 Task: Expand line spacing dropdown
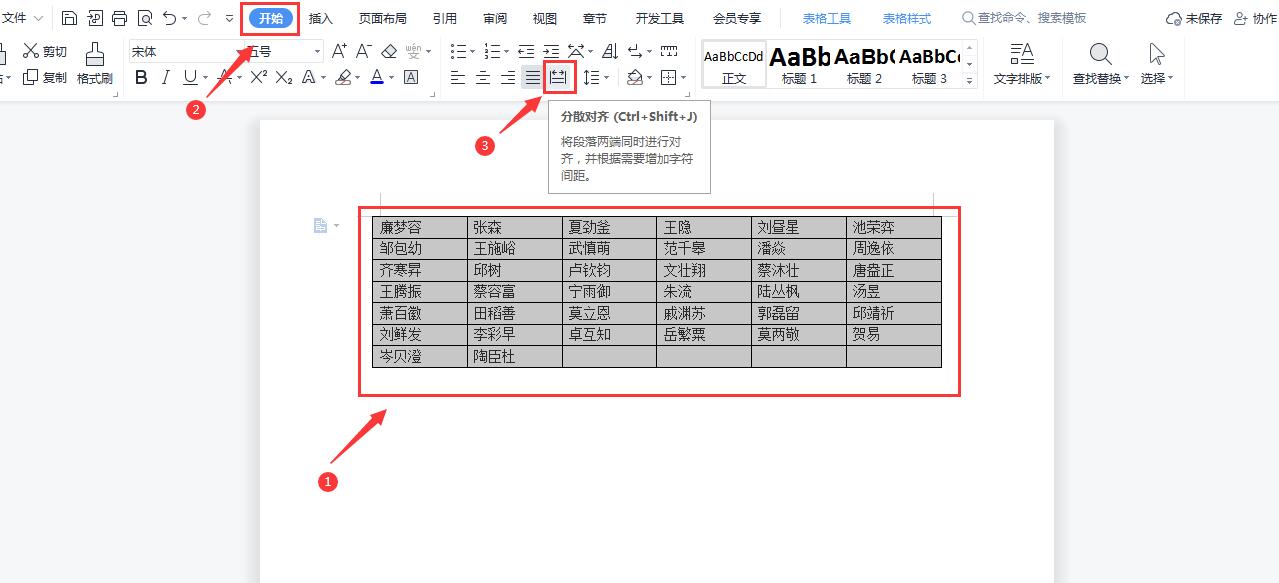pos(607,77)
